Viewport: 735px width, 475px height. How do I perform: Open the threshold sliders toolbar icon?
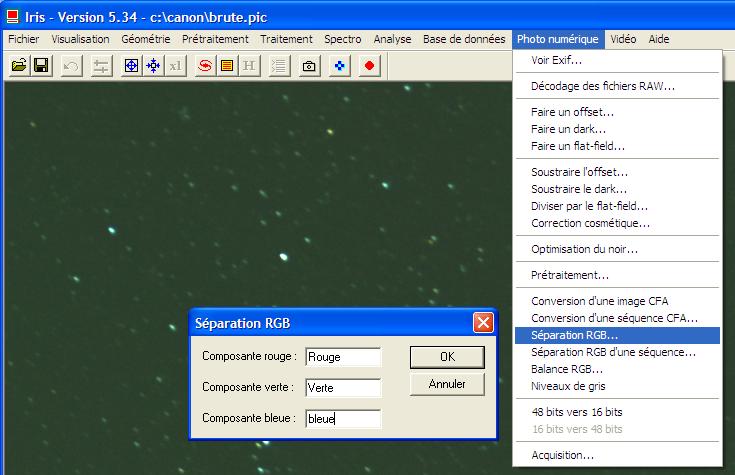pos(101,66)
